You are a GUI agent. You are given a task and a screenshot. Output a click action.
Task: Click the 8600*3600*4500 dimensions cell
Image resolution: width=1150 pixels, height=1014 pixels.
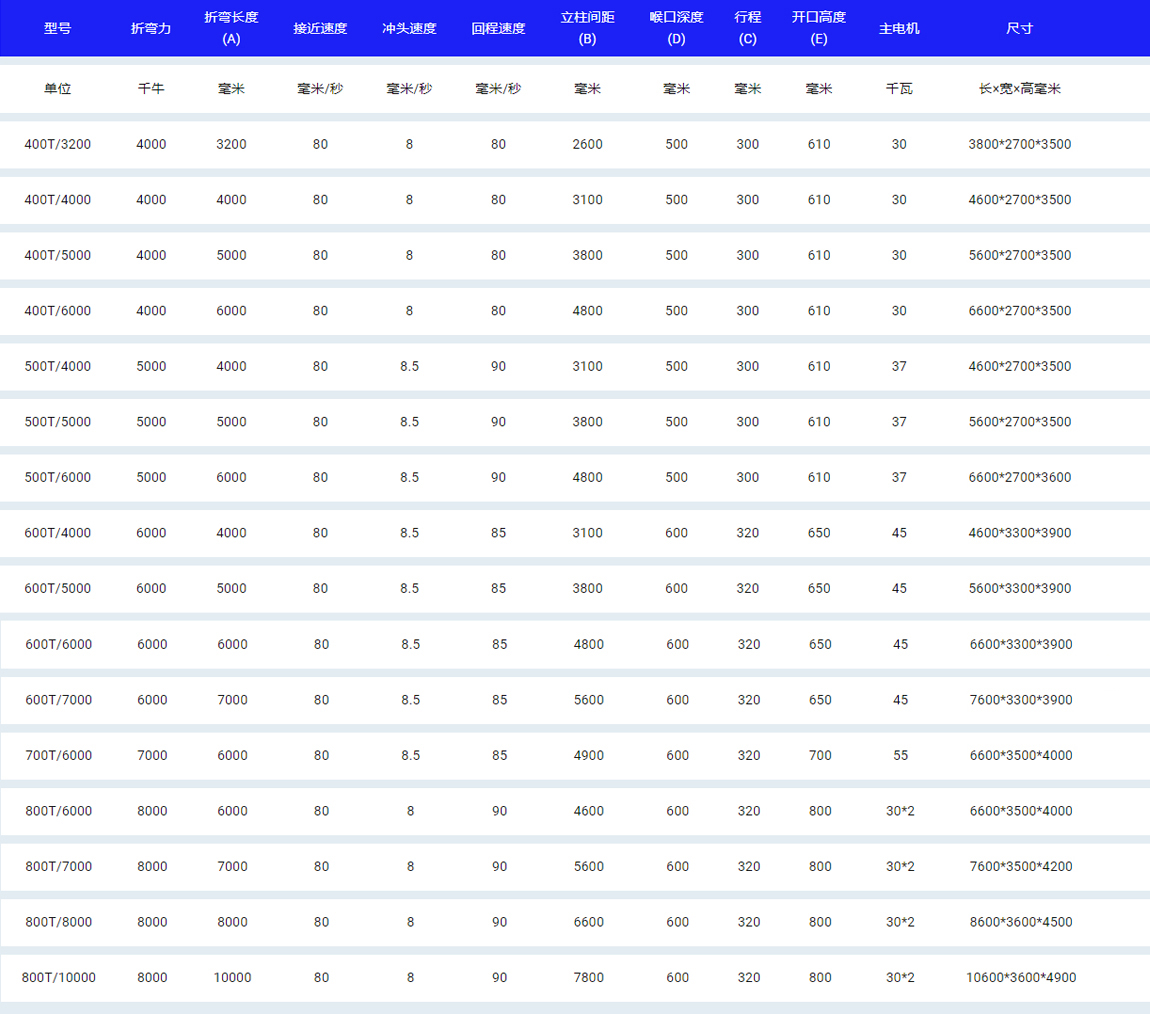pos(1020,922)
